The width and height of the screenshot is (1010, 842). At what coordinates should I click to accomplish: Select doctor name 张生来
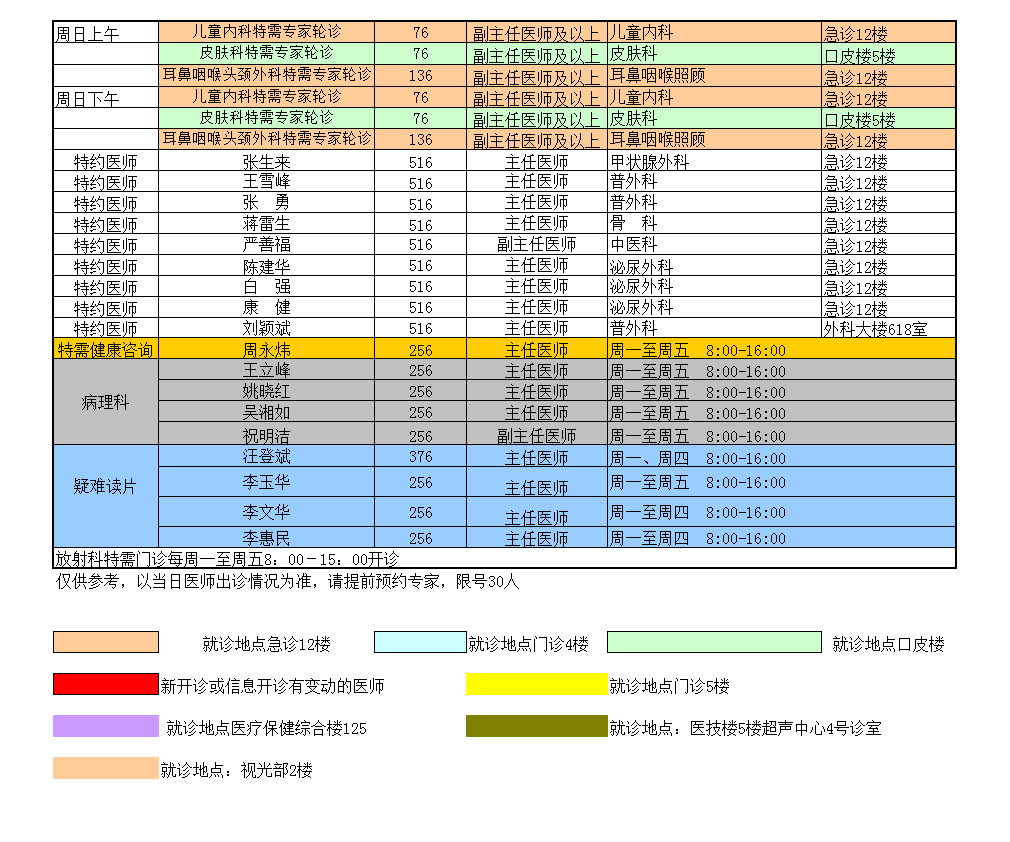point(267,162)
